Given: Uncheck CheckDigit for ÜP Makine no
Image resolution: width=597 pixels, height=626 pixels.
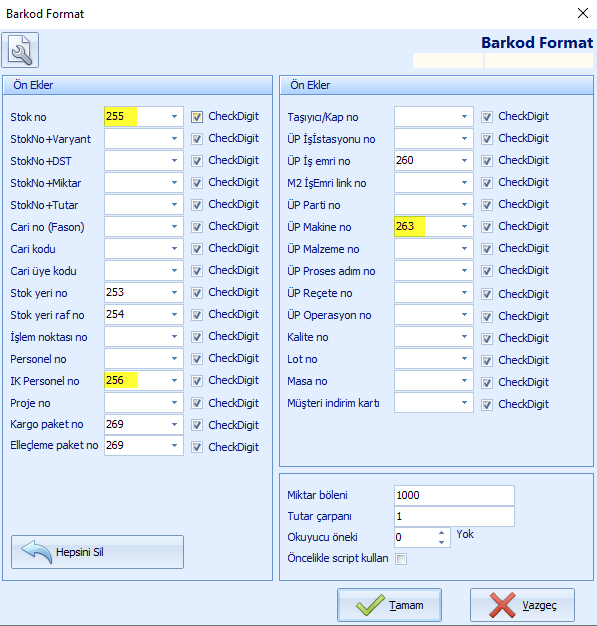Looking at the screenshot, I should click(486, 227).
